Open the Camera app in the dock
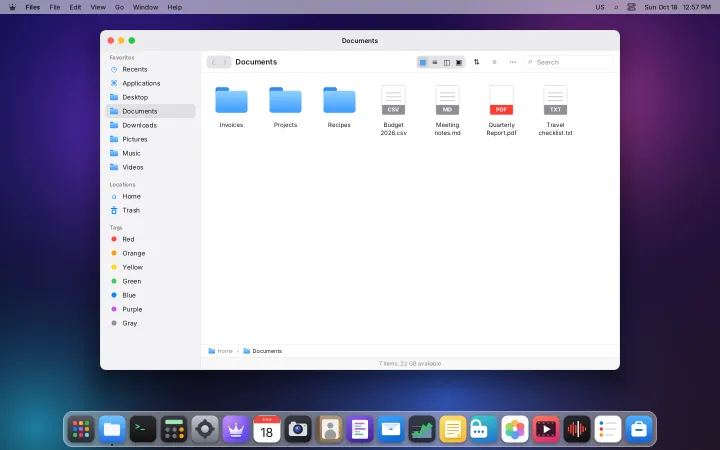 (298, 429)
